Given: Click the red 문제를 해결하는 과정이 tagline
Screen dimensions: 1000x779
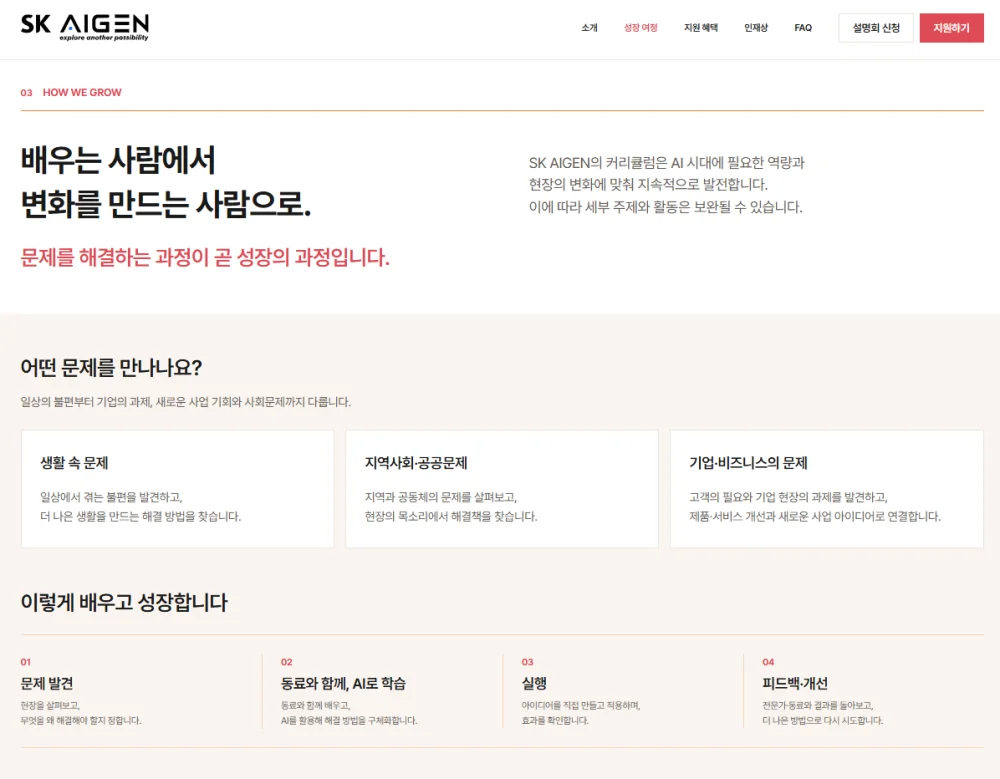Looking at the screenshot, I should (205, 258).
